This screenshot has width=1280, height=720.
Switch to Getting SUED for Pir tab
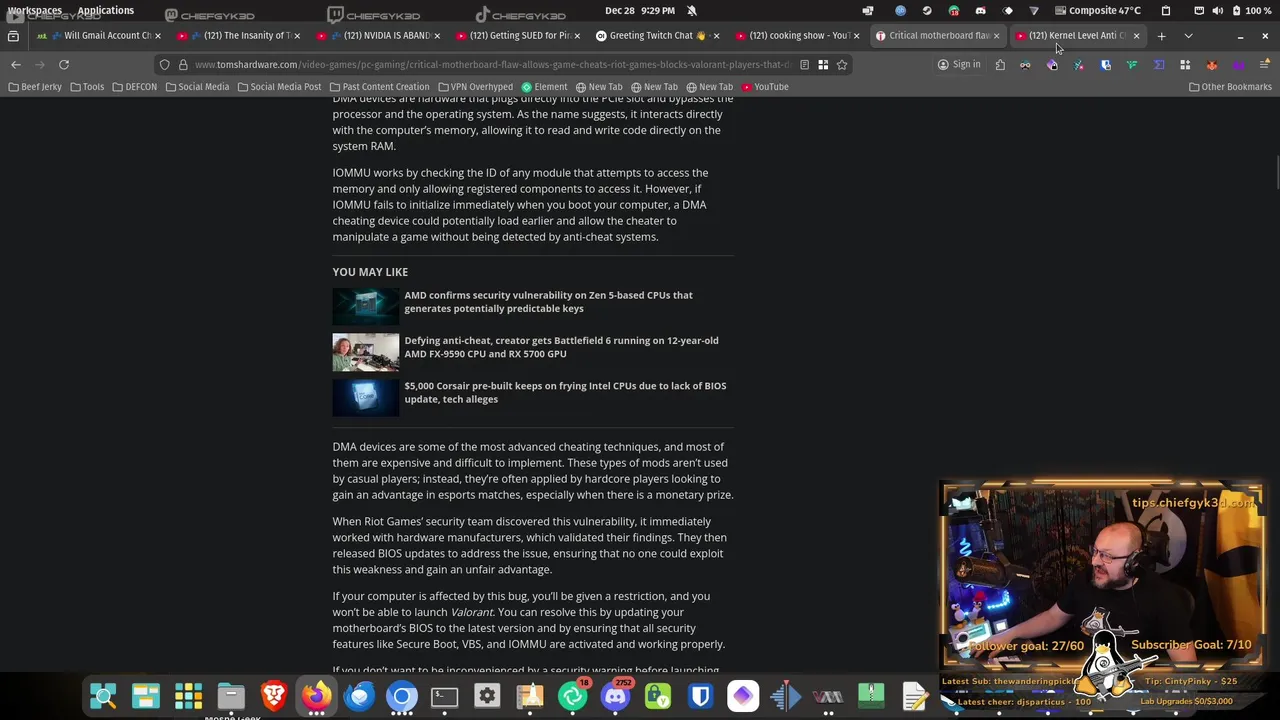[519, 36]
